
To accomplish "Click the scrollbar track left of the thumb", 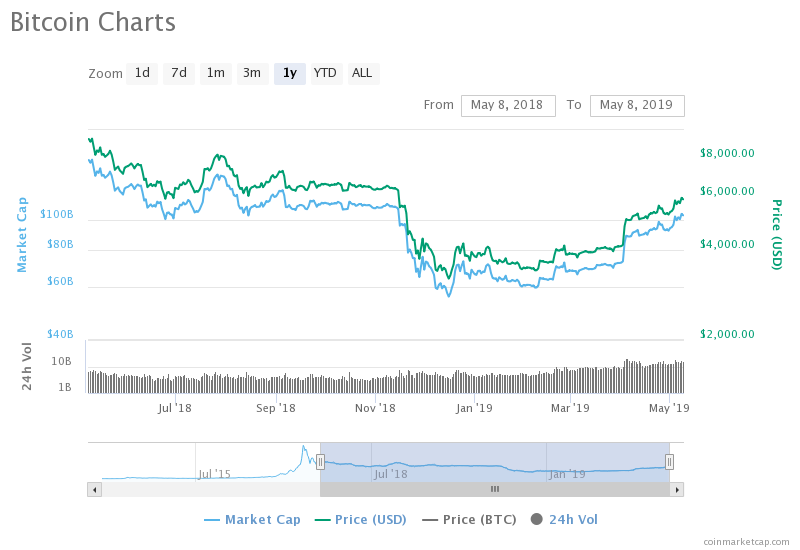I will [211, 490].
